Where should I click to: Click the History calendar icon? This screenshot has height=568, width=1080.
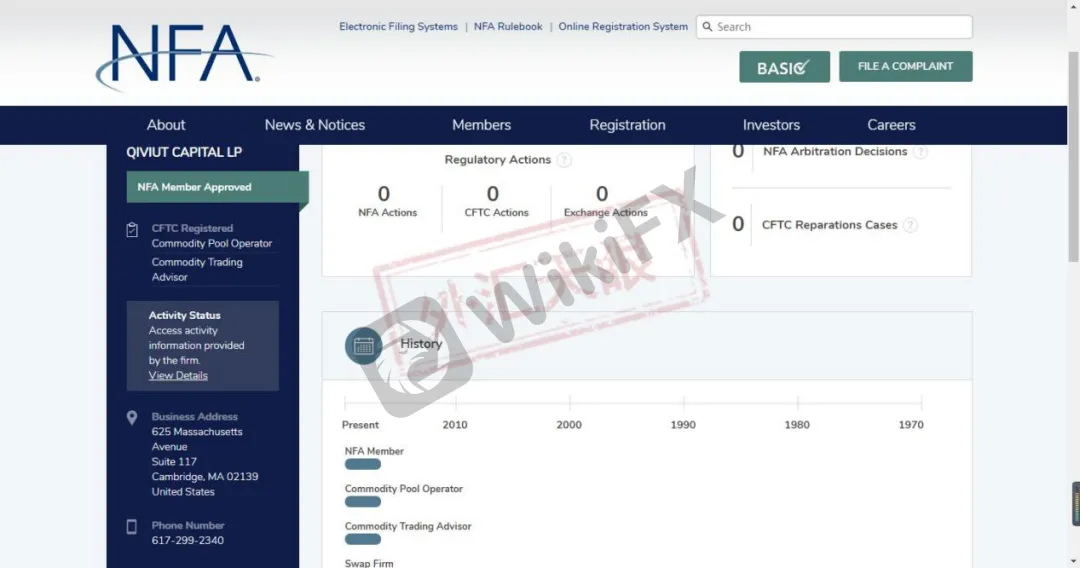click(364, 346)
